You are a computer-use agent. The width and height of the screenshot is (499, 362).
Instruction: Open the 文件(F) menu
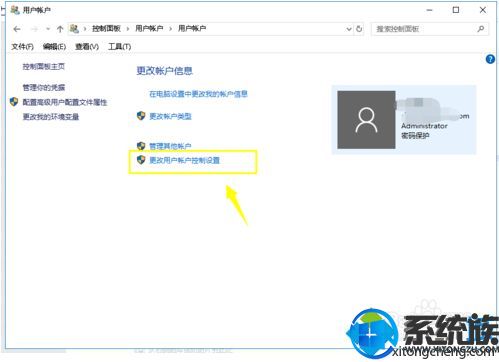click(x=22, y=47)
